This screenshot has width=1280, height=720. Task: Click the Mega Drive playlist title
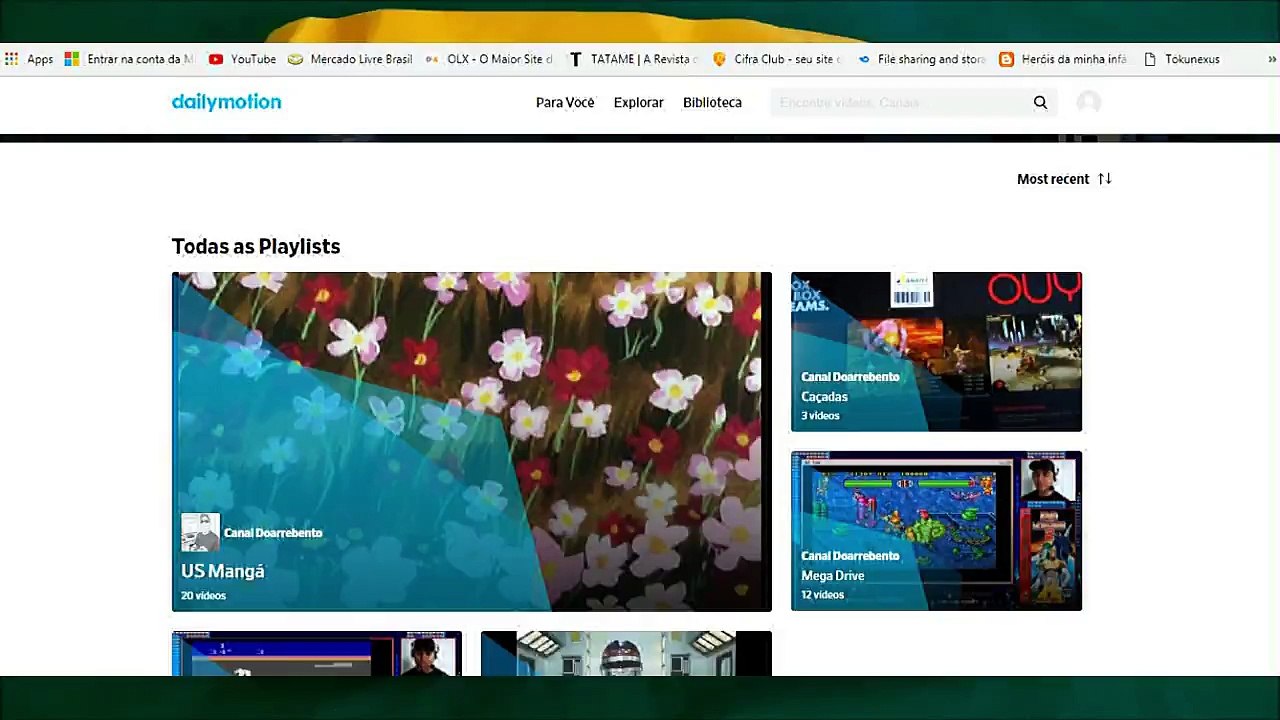pyautogui.click(x=832, y=576)
